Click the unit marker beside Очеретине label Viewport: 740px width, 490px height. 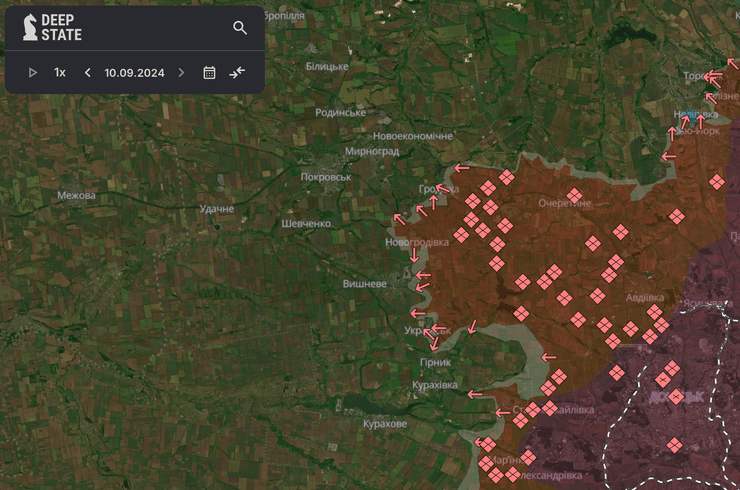(x=574, y=195)
